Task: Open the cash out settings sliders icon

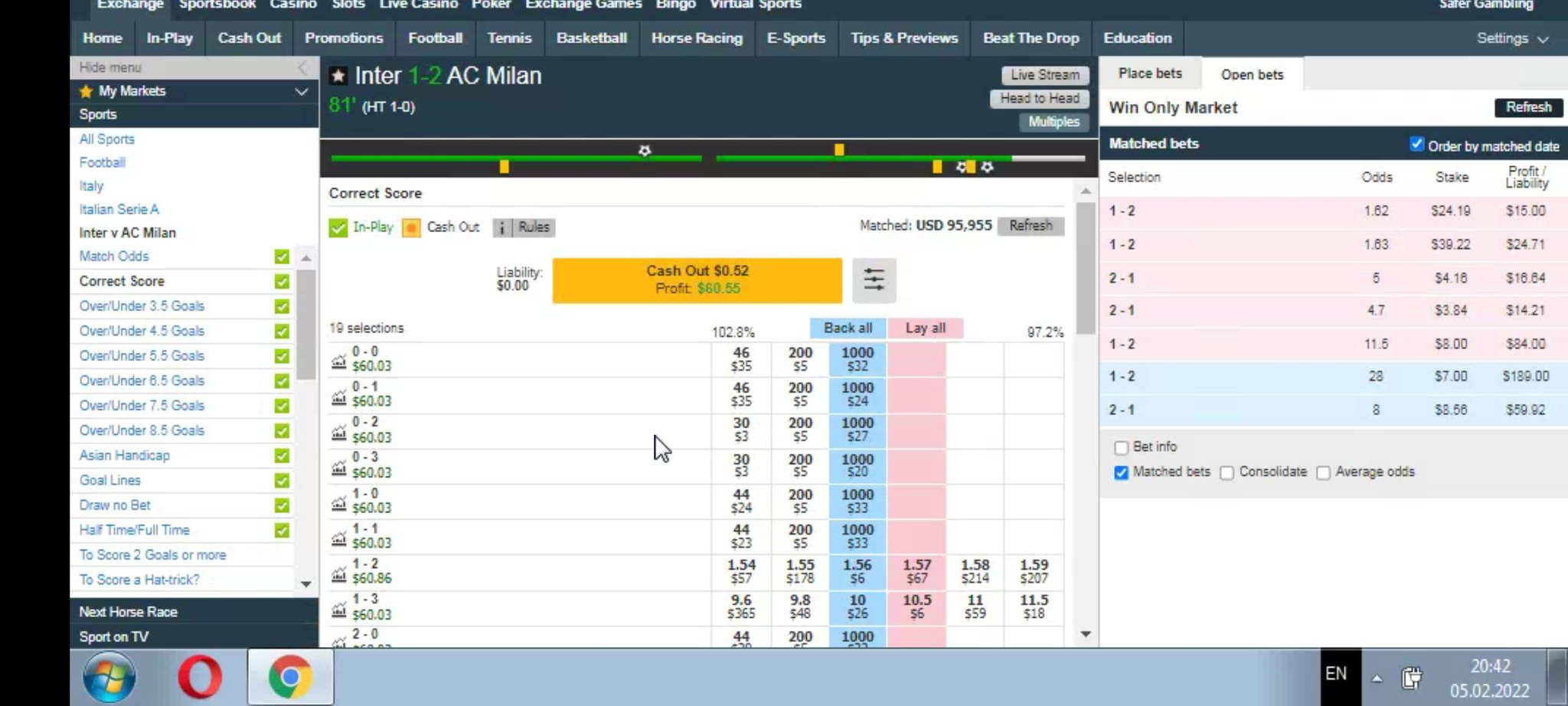Action: pos(874,279)
